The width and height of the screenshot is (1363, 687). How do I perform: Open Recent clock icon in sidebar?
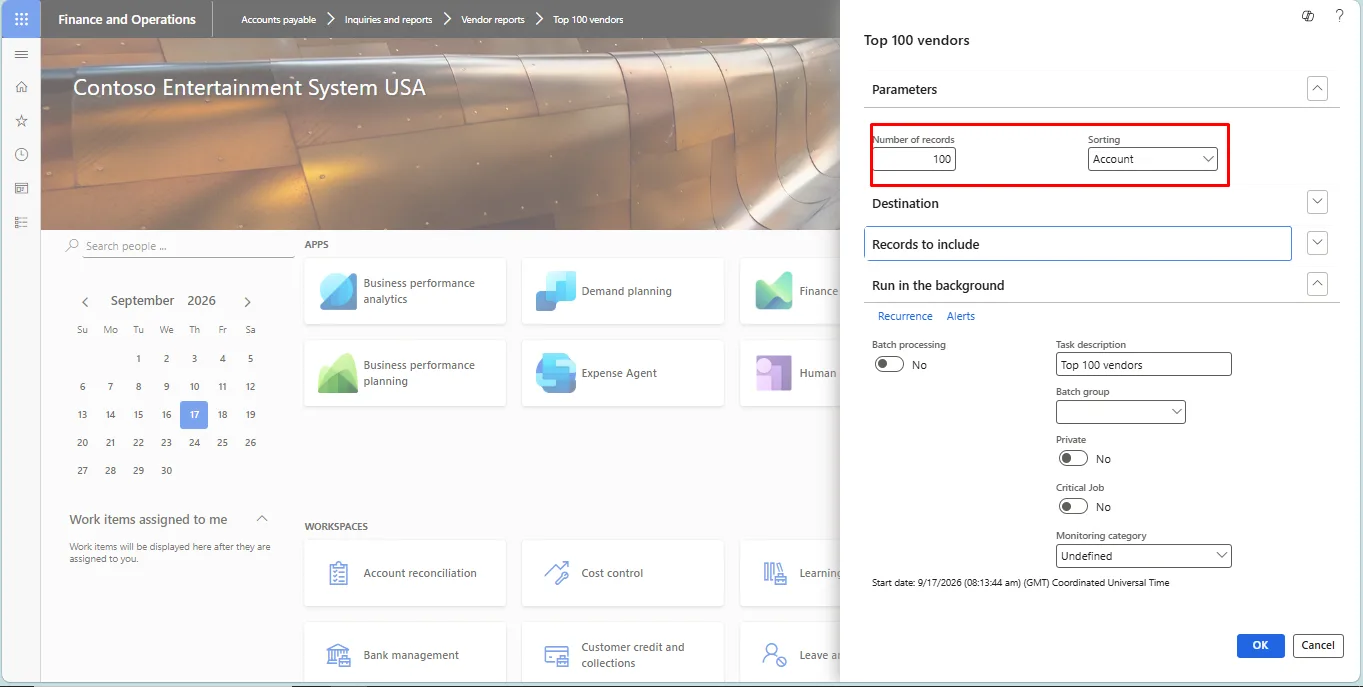[x=21, y=155]
